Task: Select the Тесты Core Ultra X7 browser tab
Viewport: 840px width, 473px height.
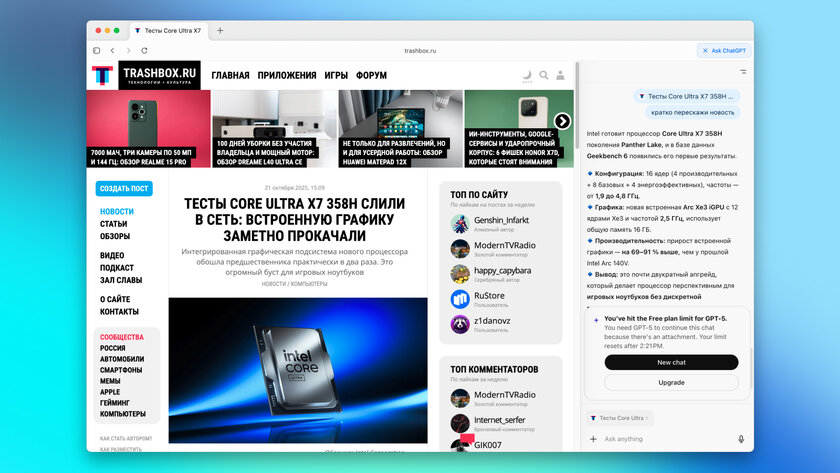Action: tap(168, 31)
